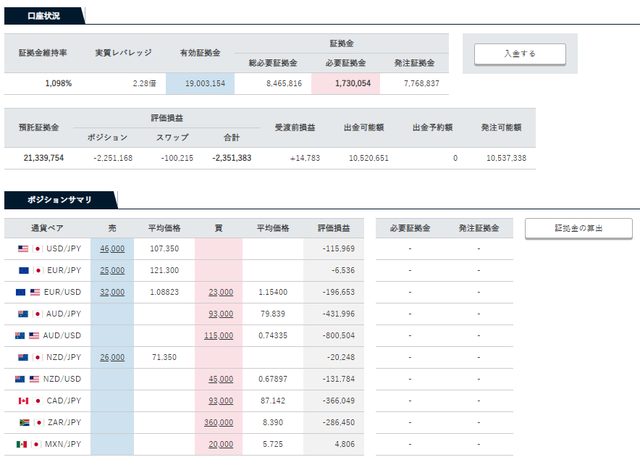Open EUR/USD sell quantity 32,000 link
Image resolution: width=640 pixels, height=465 pixels.
coord(112,292)
